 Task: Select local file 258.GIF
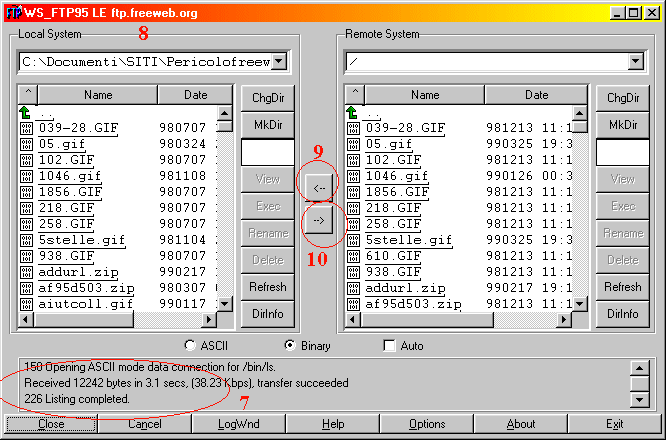coord(66,224)
